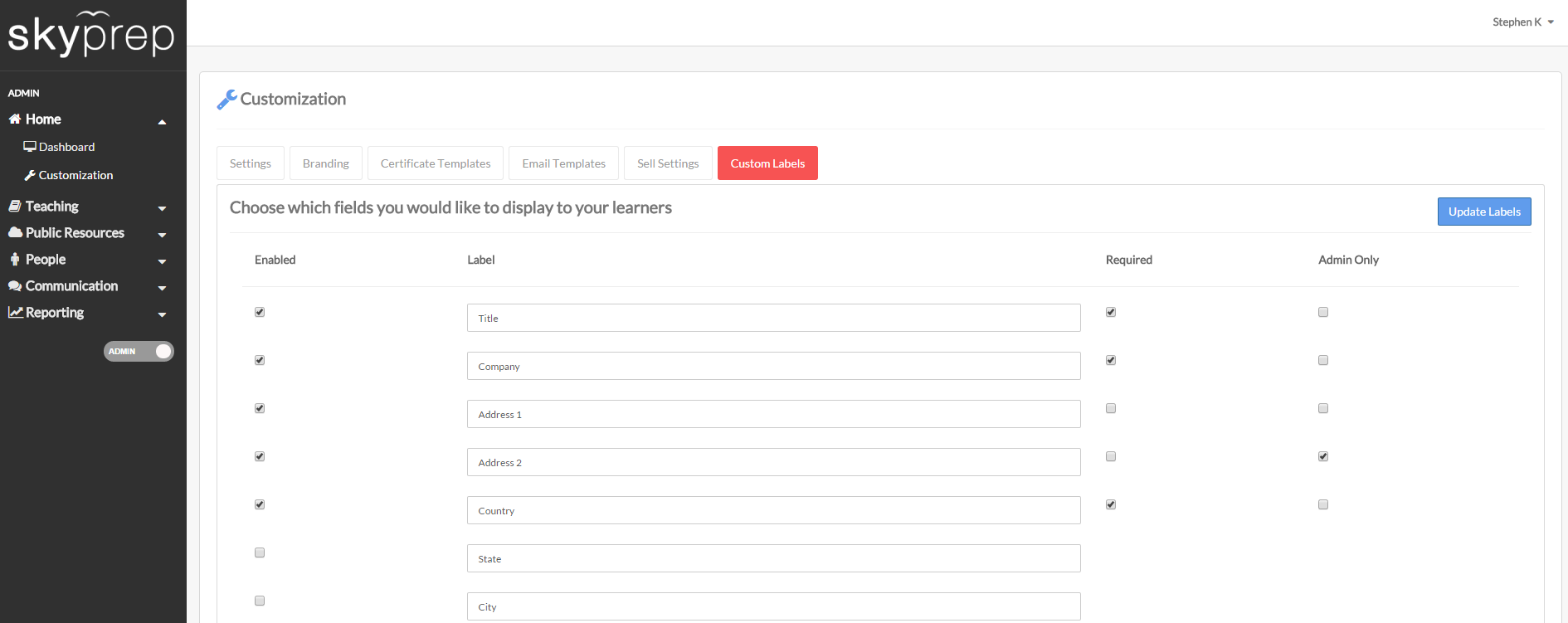Click the Dashboard monitor icon
This screenshot has height=623, width=1568.
pyautogui.click(x=30, y=147)
